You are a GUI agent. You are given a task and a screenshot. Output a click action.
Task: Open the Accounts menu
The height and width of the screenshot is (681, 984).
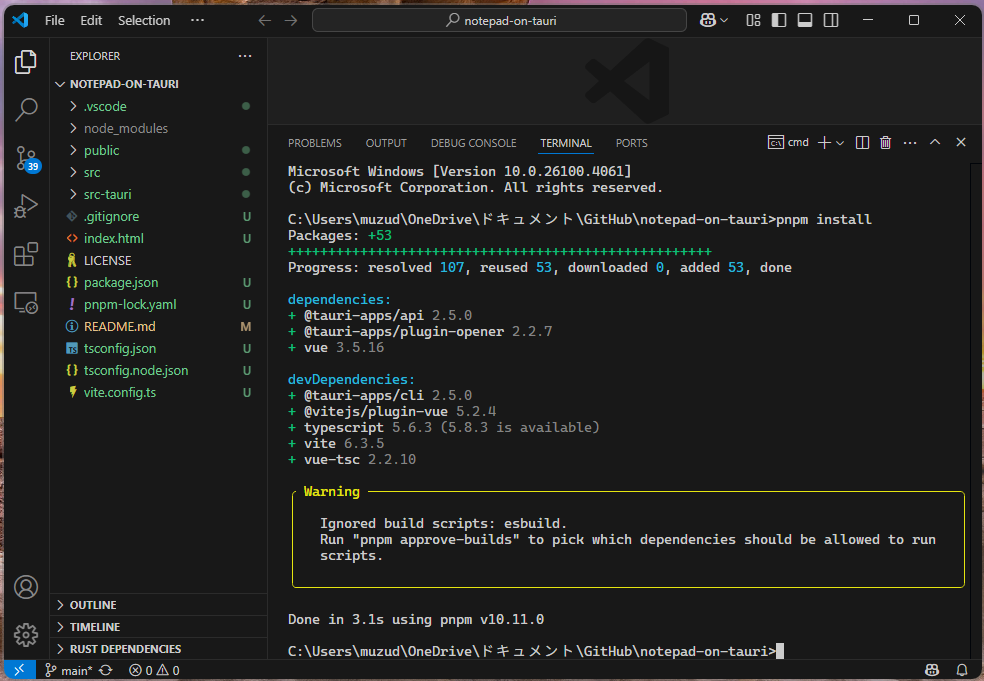(x=26, y=587)
